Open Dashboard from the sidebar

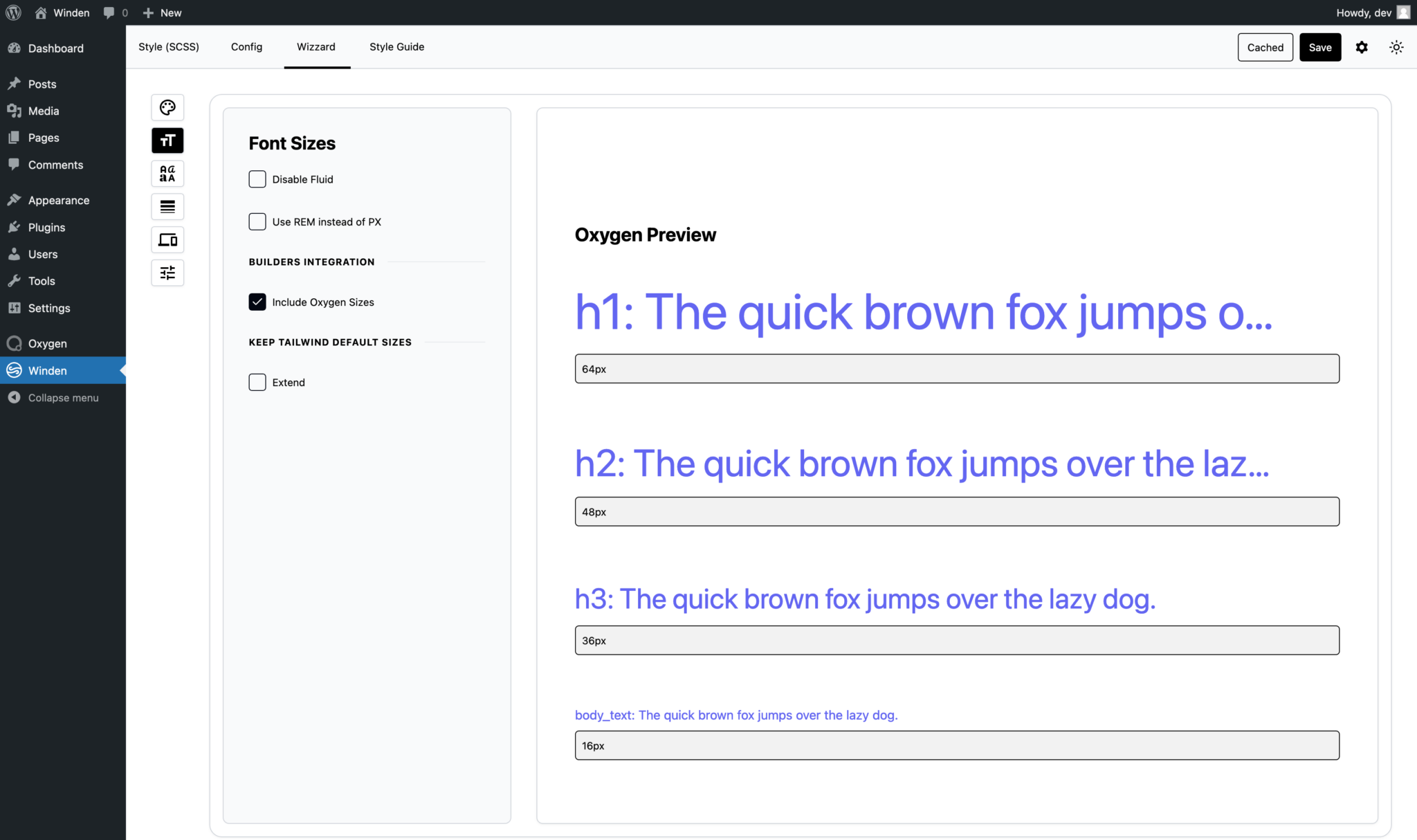(x=56, y=48)
